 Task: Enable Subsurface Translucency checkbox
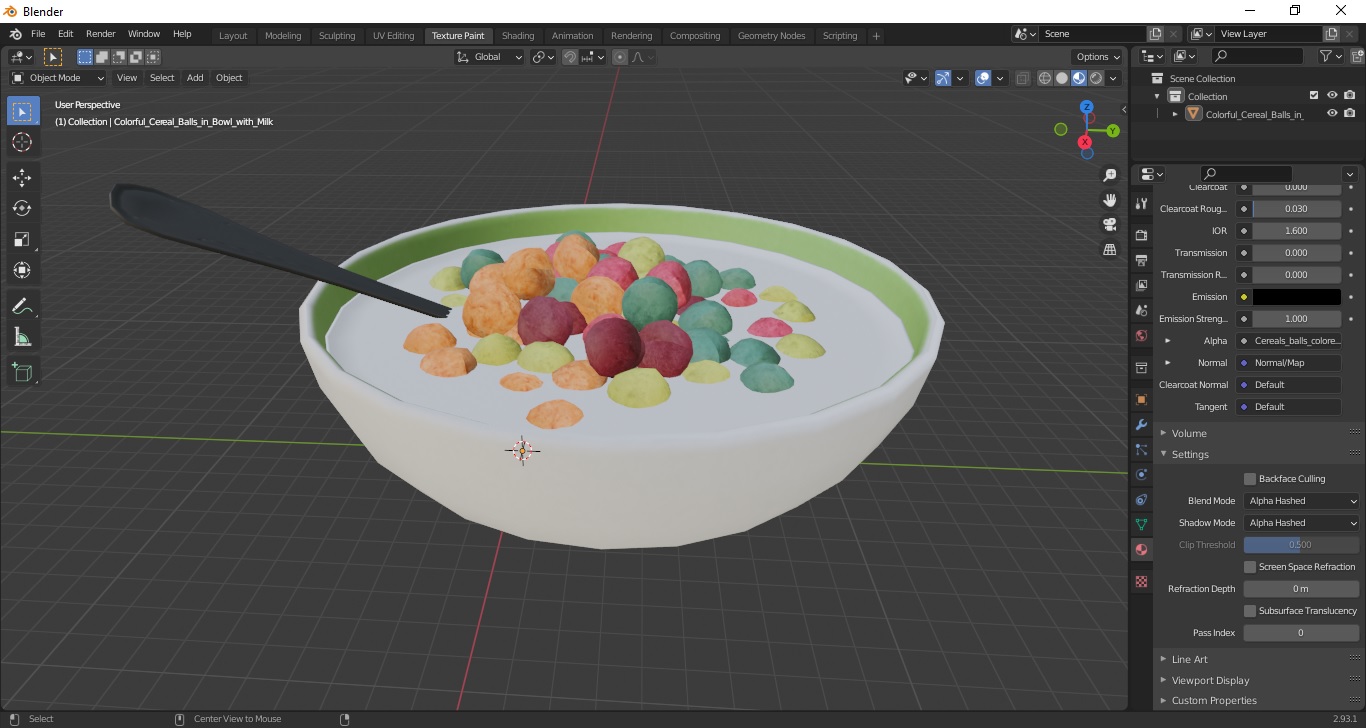click(x=1249, y=611)
